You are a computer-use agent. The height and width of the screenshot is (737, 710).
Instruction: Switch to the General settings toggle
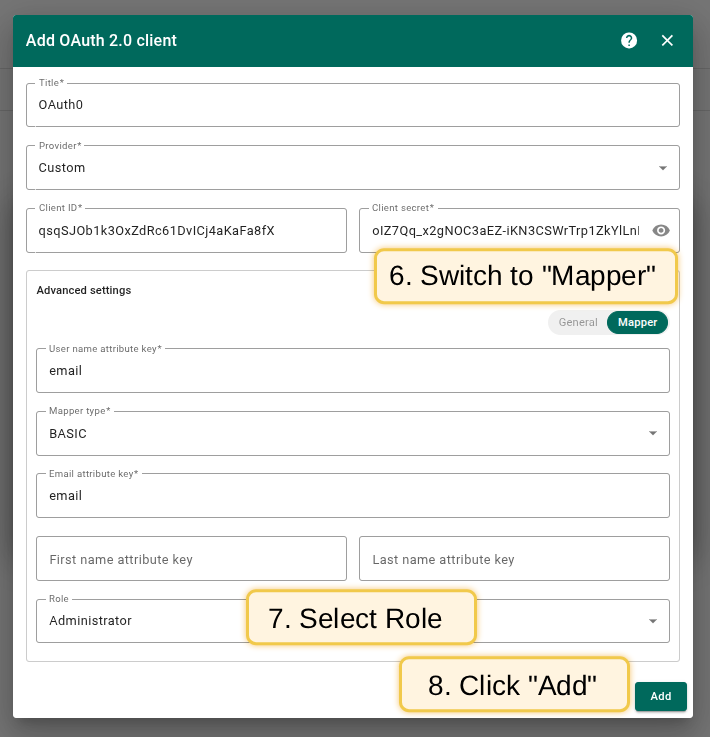pos(578,322)
